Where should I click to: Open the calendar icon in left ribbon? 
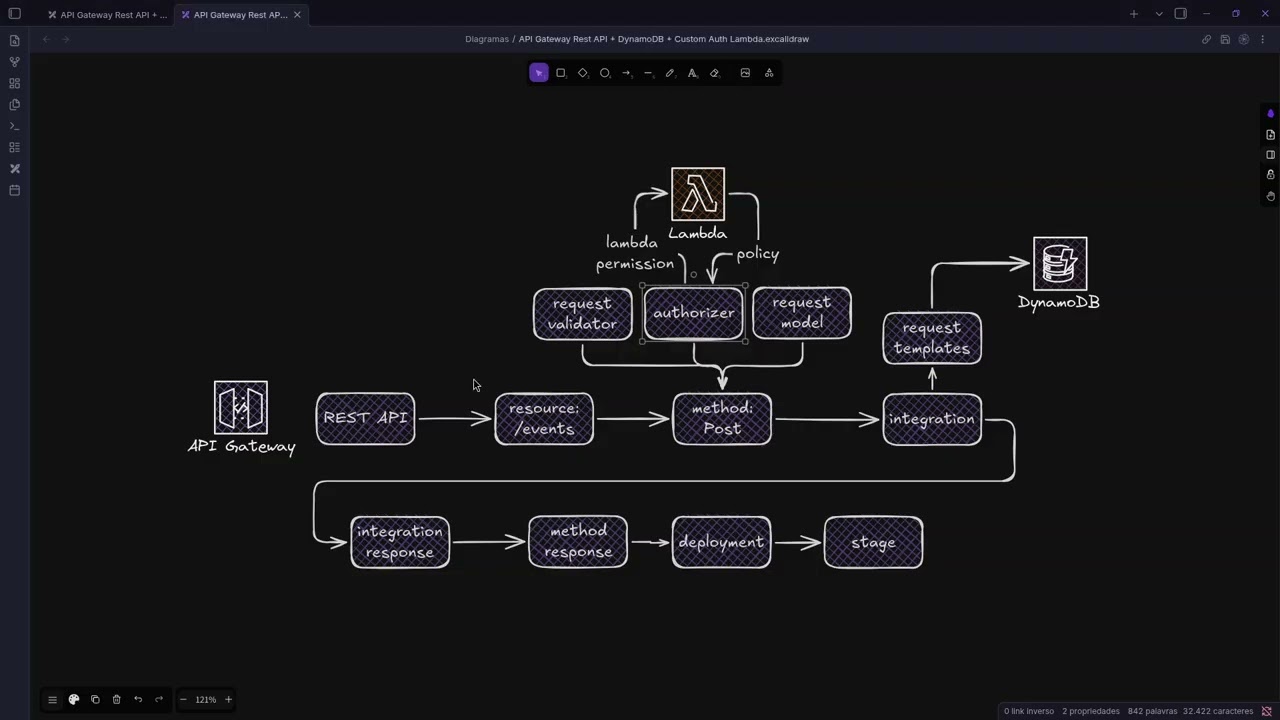(14, 190)
